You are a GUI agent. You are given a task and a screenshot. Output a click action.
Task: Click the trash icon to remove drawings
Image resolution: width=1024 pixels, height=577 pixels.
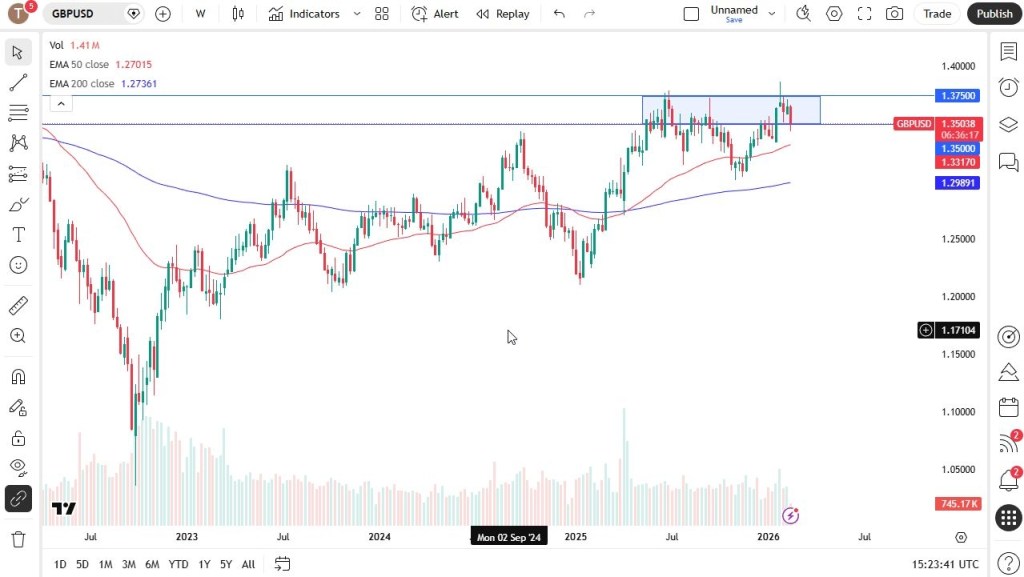pyautogui.click(x=18, y=539)
